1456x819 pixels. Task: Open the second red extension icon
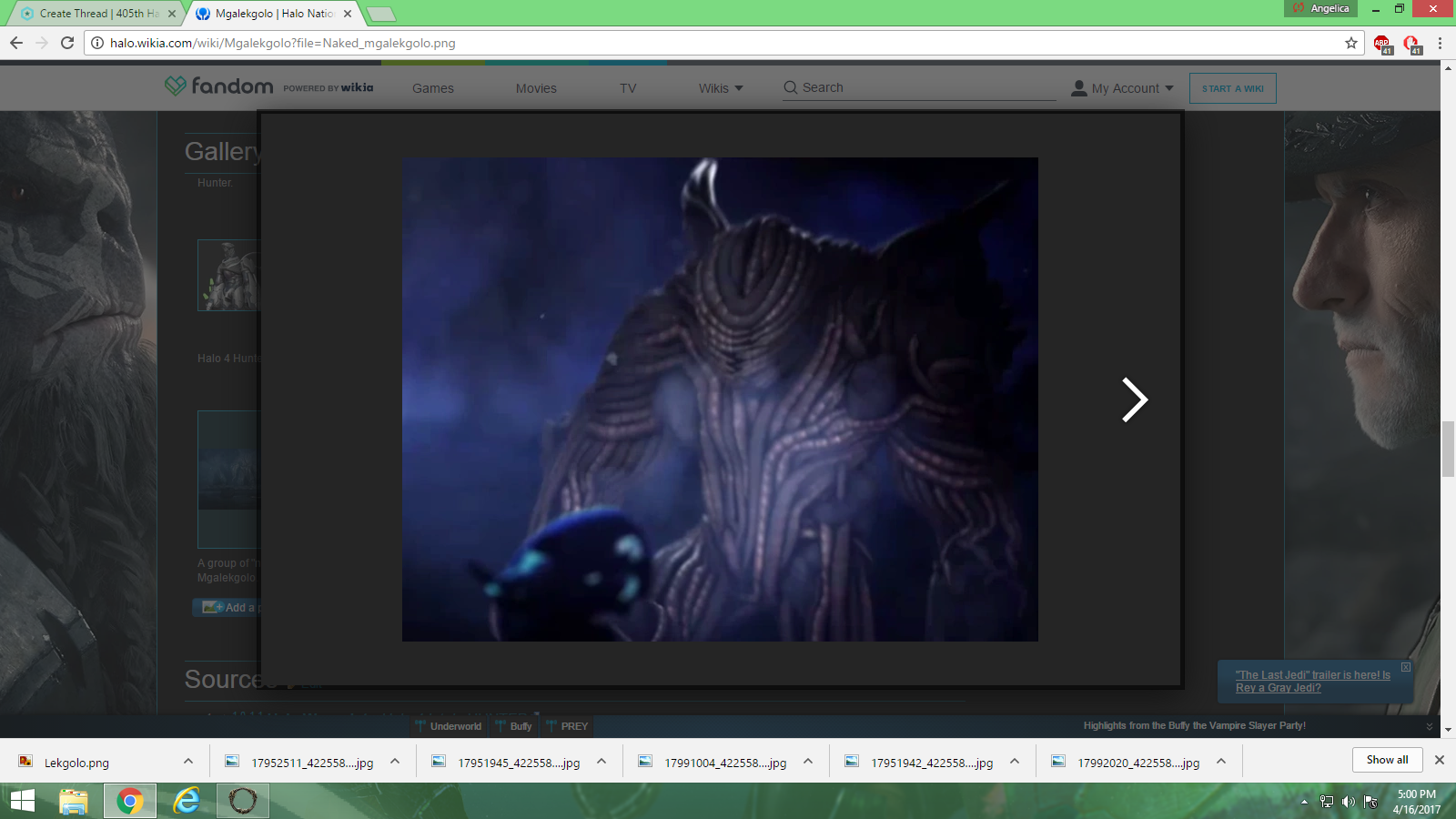tap(1411, 44)
